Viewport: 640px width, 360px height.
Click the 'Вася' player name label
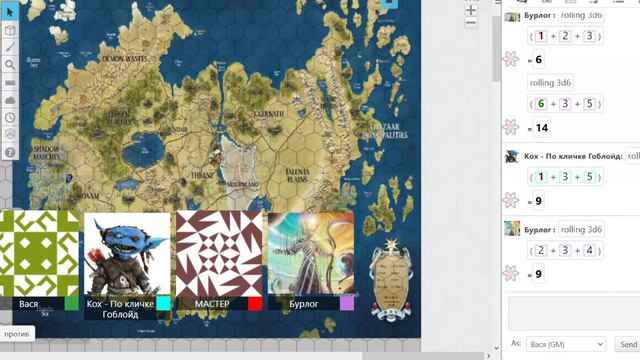(x=29, y=304)
